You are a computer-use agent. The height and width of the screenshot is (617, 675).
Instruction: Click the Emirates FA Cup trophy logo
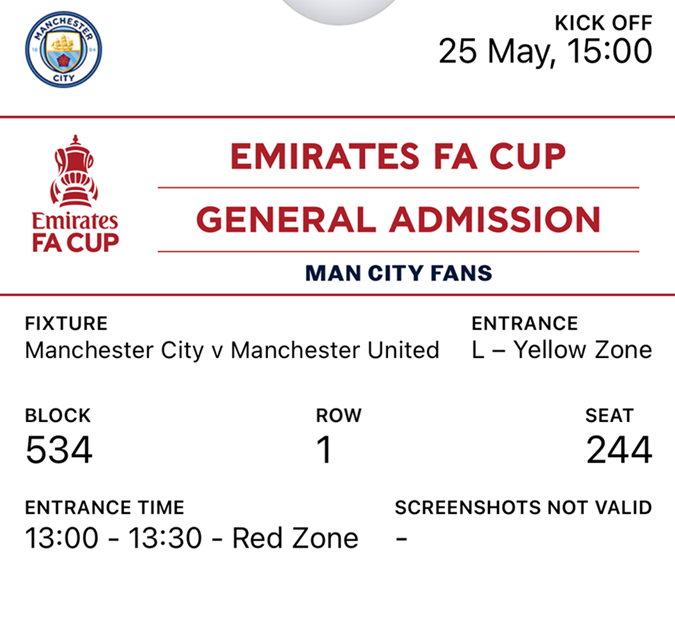click(74, 192)
